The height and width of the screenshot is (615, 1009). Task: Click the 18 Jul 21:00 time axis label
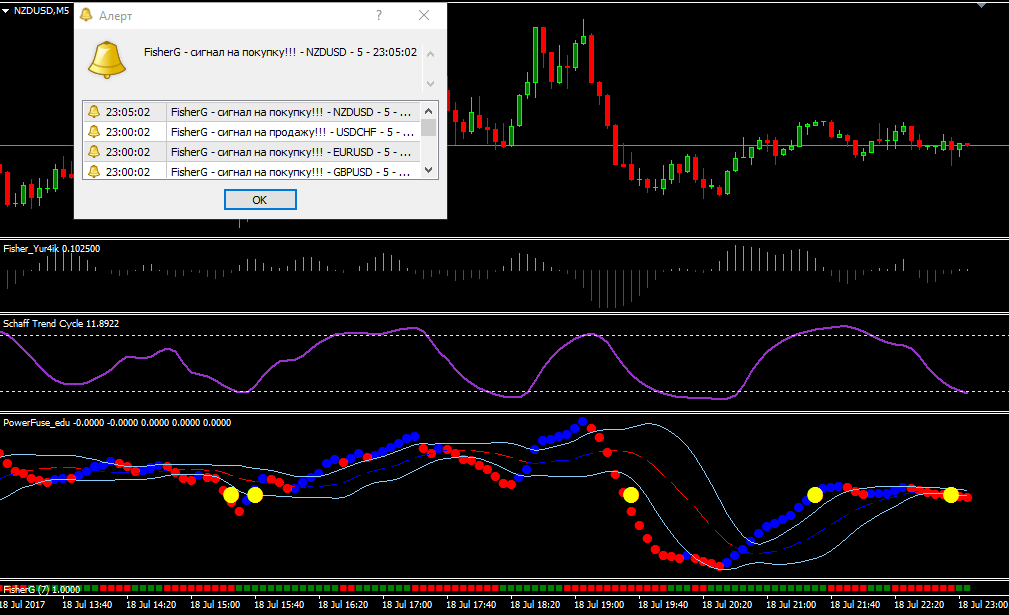pos(791,605)
